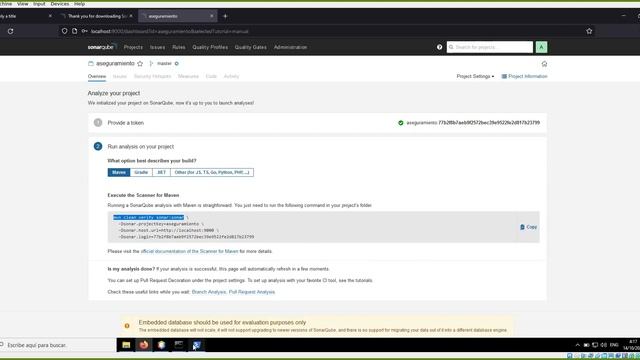Close the aseguramiento browser tab

(211, 16)
